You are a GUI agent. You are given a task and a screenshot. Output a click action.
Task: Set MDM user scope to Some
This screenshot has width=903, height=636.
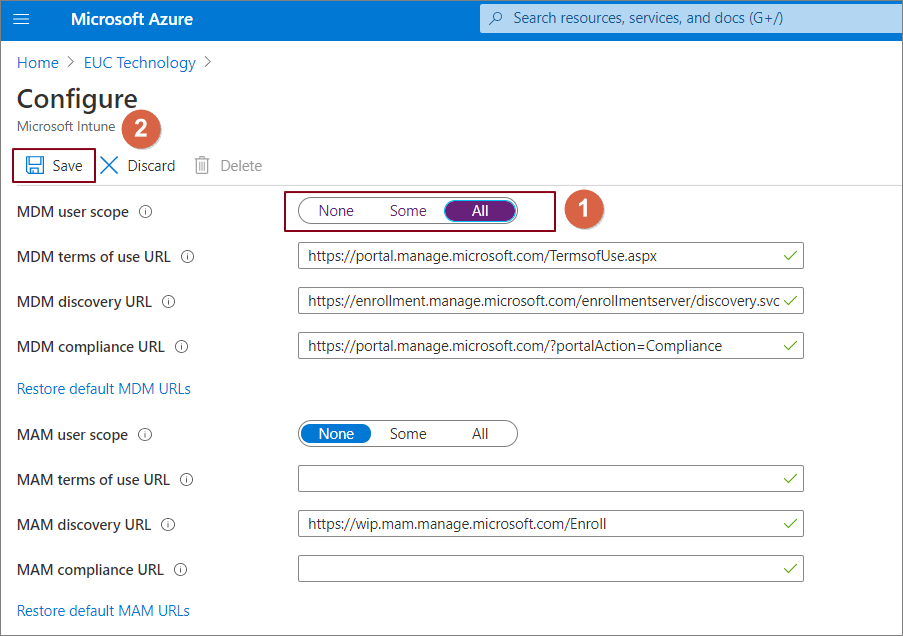pyautogui.click(x=408, y=211)
